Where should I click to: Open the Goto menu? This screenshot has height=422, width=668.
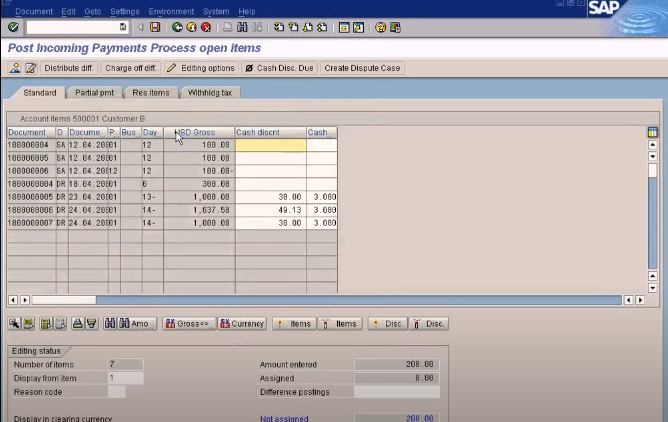[x=92, y=11]
